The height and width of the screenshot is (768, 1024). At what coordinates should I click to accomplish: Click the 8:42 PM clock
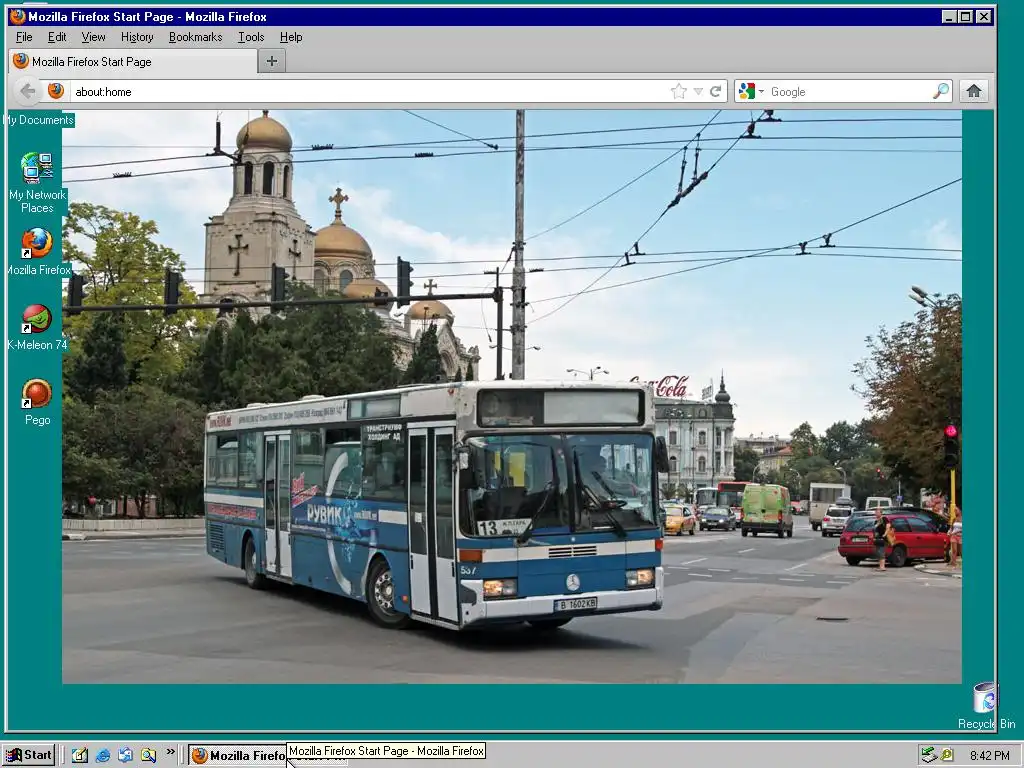pos(989,756)
